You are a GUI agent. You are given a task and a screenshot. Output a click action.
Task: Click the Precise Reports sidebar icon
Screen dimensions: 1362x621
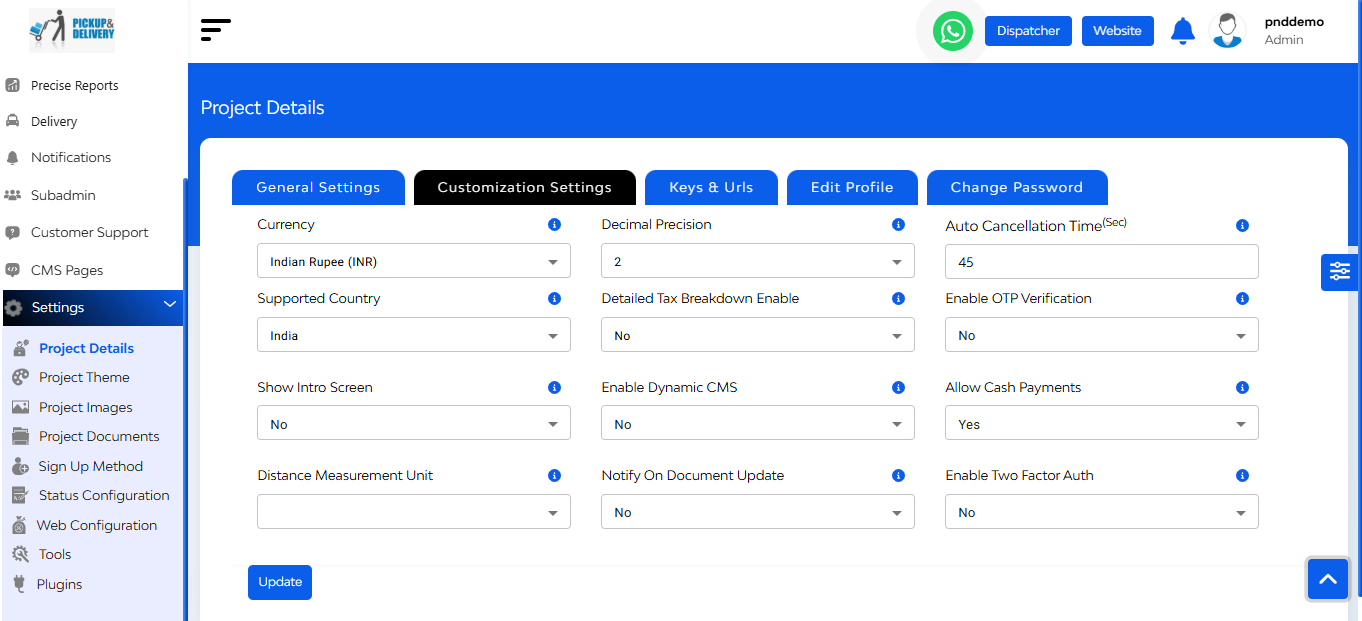[x=13, y=85]
